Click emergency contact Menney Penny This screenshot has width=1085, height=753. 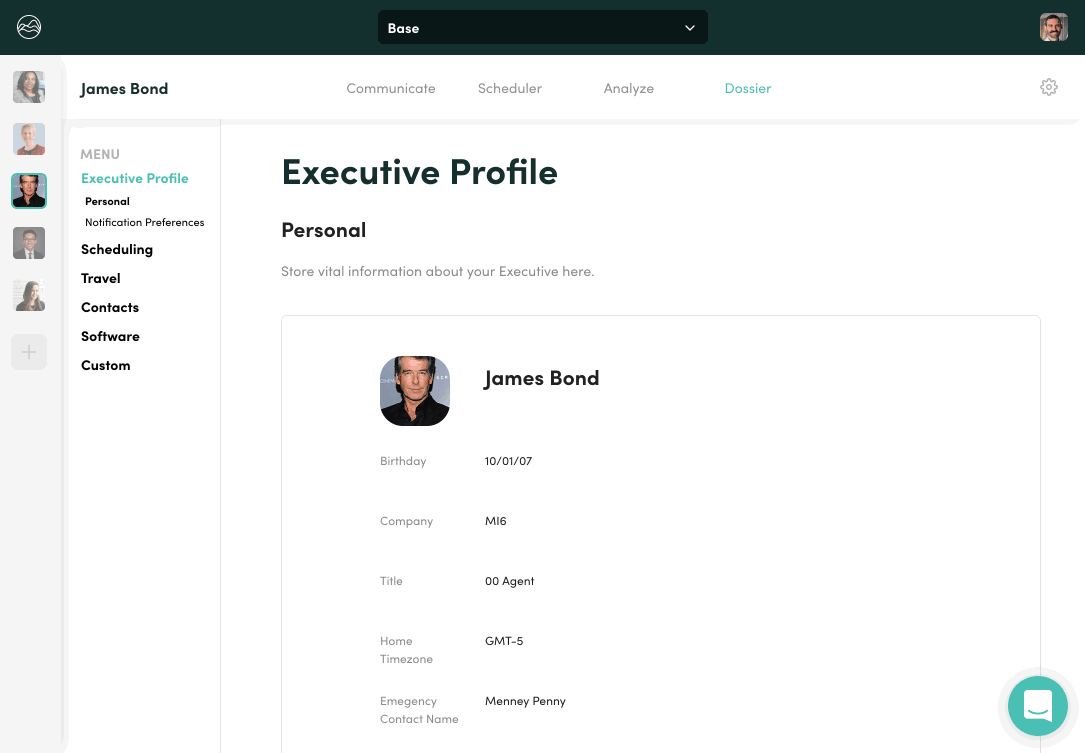tap(525, 701)
